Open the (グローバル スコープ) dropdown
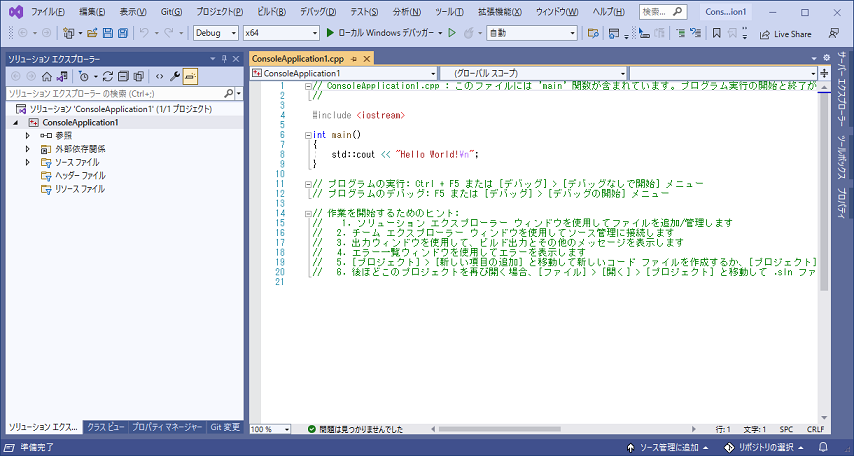This screenshot has height=456, width=854. coord(533,73)
